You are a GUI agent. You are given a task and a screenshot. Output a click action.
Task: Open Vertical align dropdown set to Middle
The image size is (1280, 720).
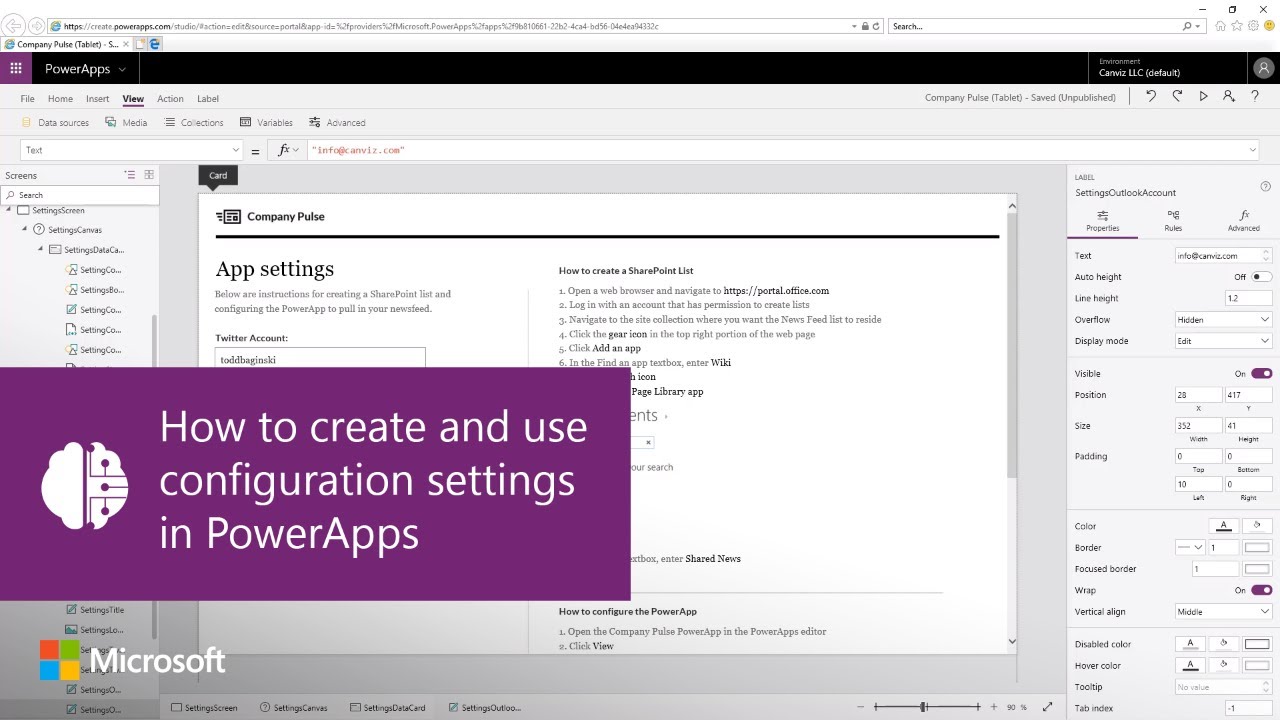pyautogui.click(x=1224, y=612)
